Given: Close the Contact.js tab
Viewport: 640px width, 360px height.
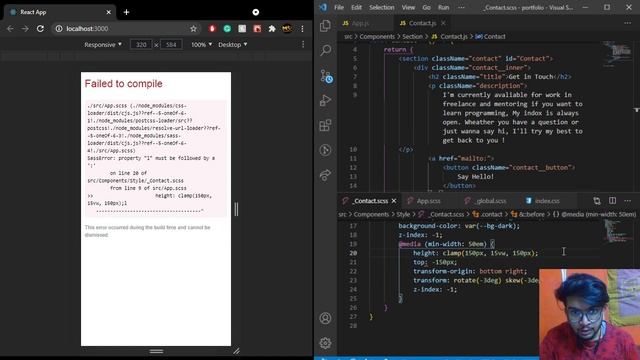Looking at the screenshot, I should pos(443,23).
